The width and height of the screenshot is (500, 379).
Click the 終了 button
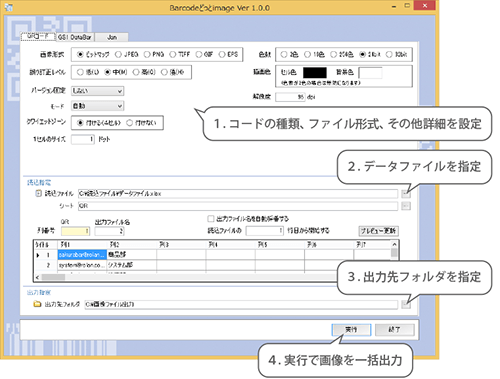point(395,330)
